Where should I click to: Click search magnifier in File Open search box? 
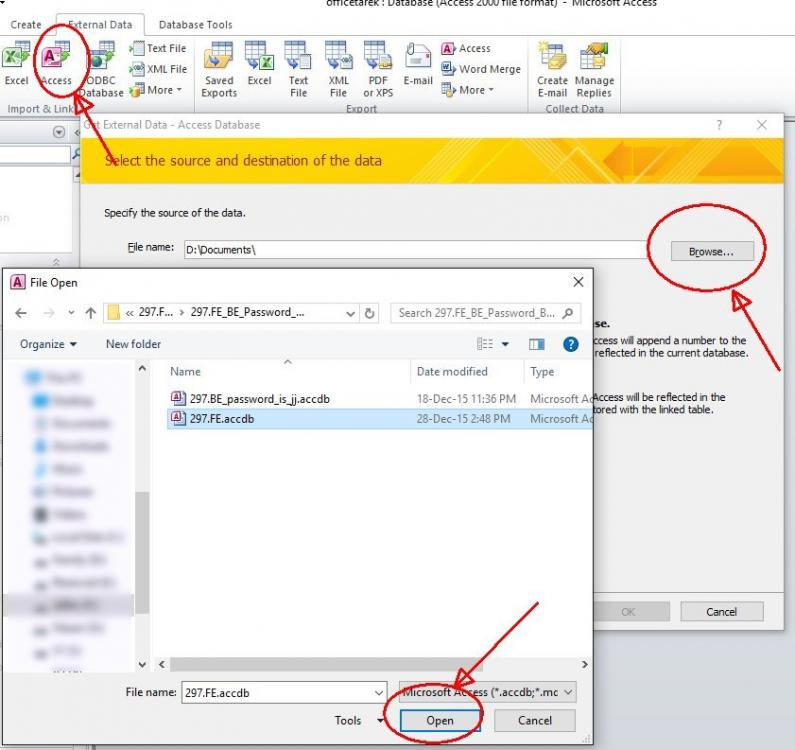tap(568, 313)
